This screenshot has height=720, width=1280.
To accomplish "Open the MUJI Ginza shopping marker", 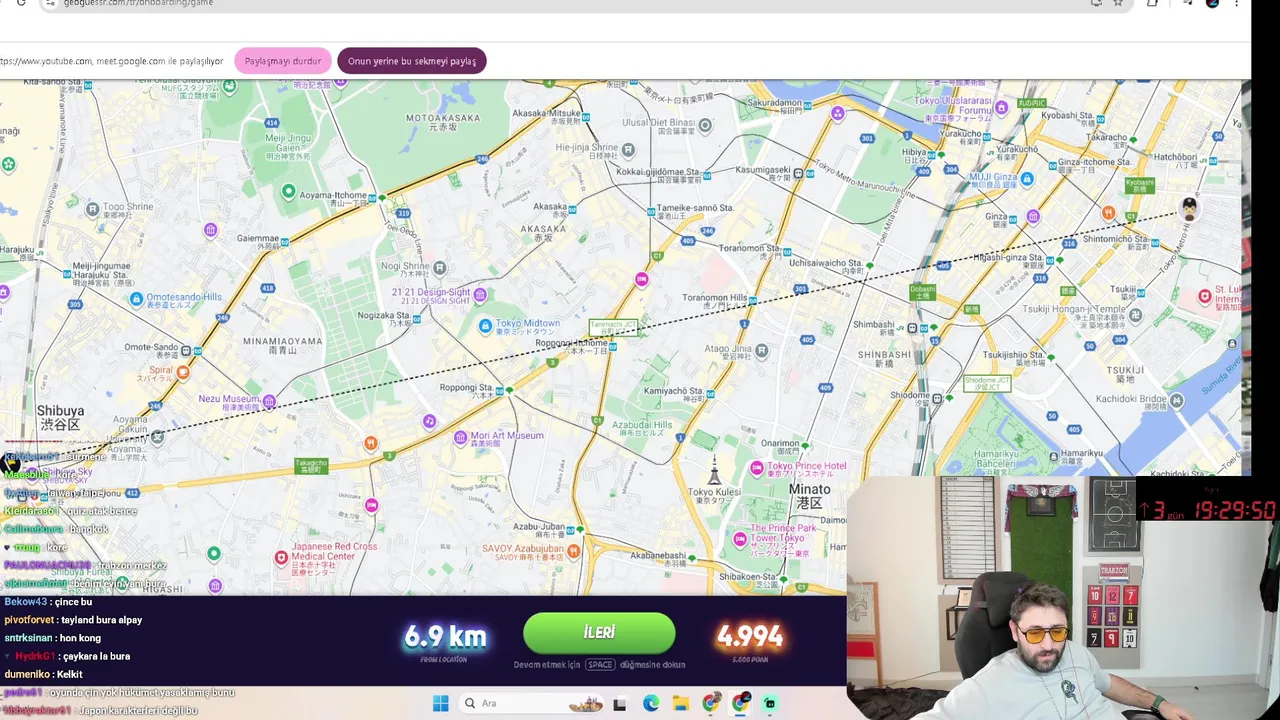I will tap(1027, 179).
